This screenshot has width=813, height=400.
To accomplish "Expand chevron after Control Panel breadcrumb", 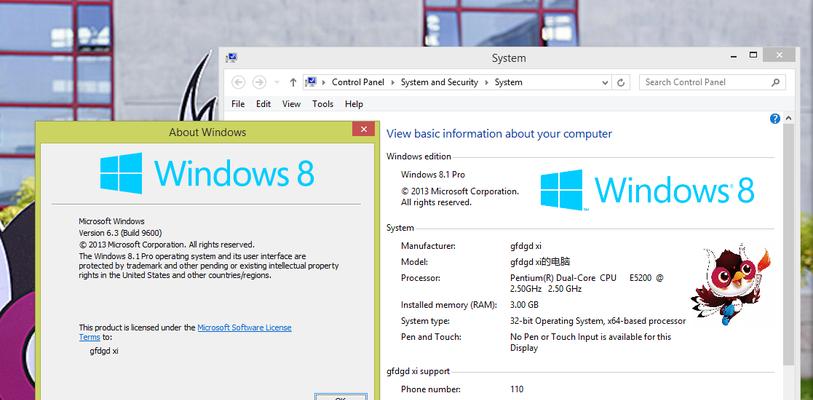I will pyautogui.click(x=393, y=82).
